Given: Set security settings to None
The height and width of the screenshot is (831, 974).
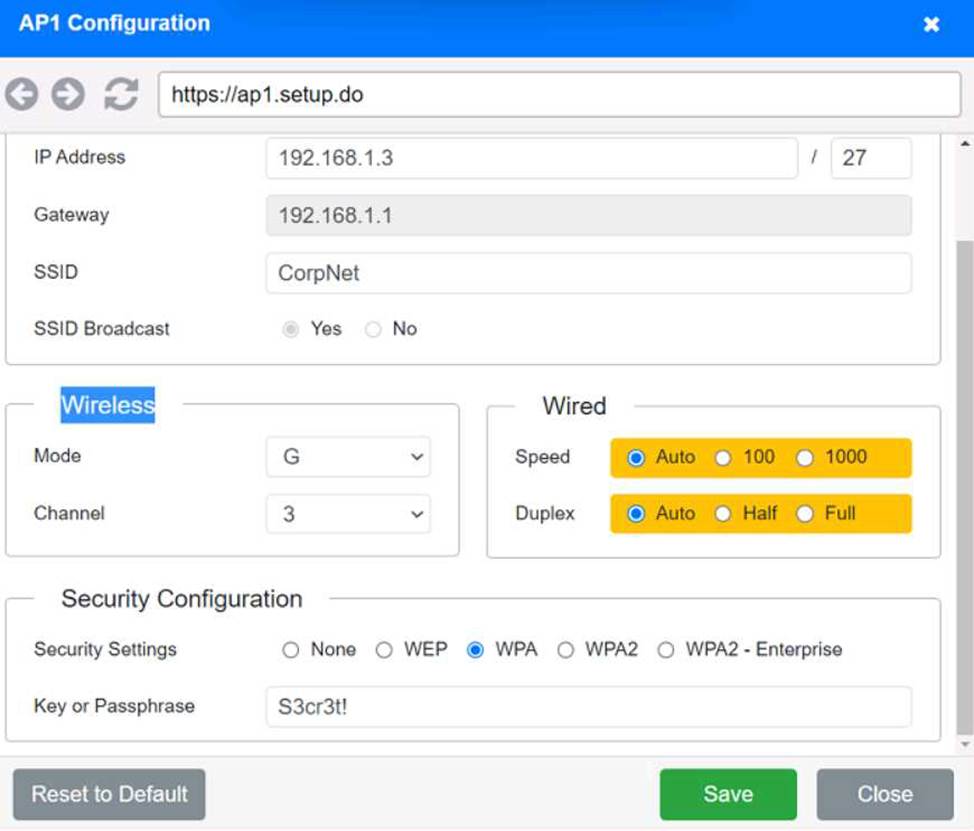Looking at the screenshot, I should coord(291,650).
